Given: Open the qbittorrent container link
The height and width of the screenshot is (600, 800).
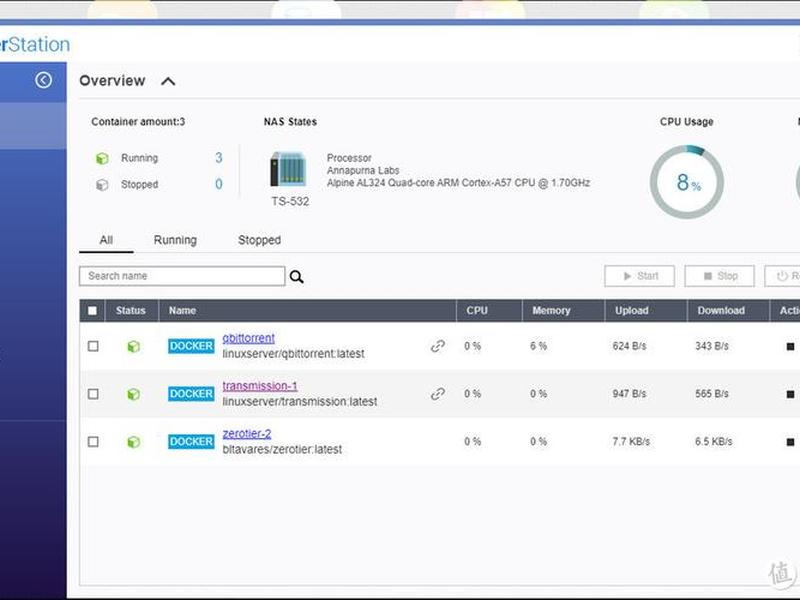Looking at the screenshot, I should pyautogui.click(x=248, y=338).
